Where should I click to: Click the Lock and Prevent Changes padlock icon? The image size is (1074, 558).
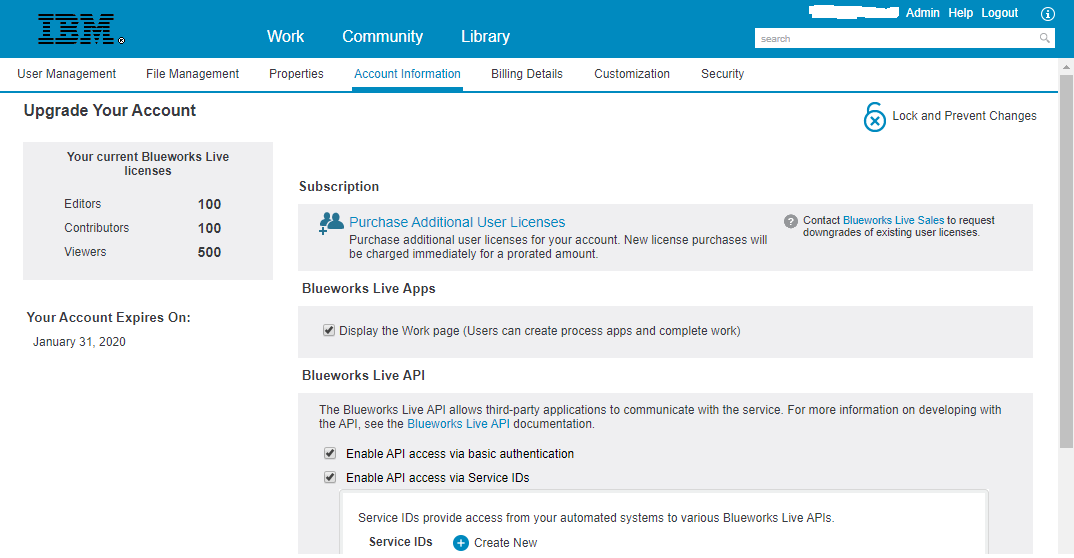coord(874,117)
